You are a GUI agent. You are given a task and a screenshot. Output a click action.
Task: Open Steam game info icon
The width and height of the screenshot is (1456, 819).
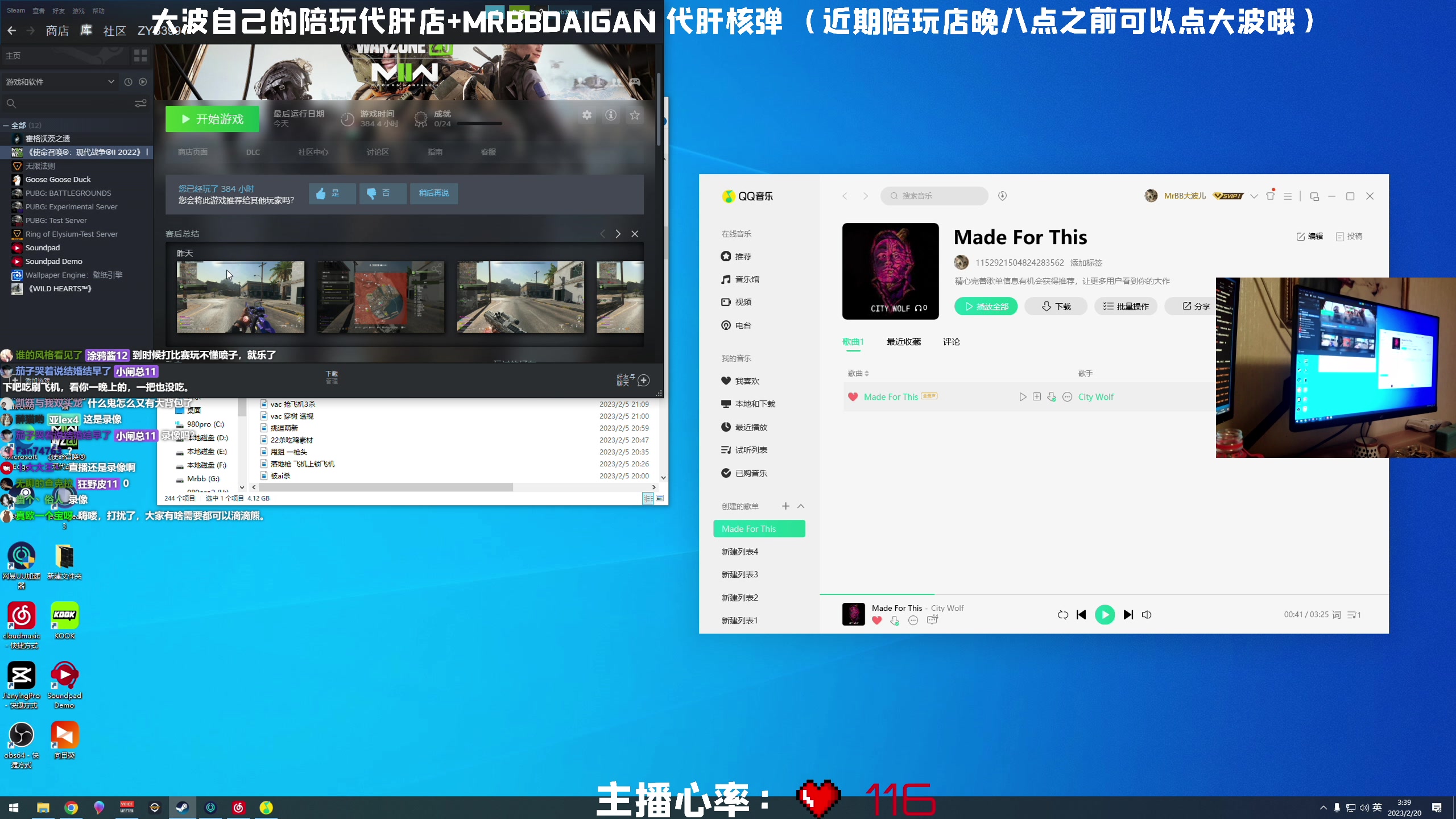point(610,115)
